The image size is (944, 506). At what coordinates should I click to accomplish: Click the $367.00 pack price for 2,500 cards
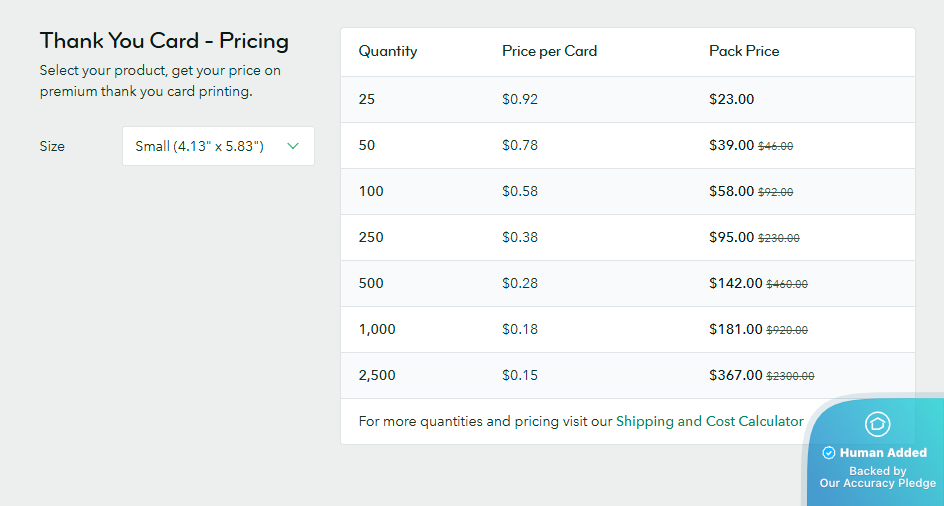click(735, 375)
